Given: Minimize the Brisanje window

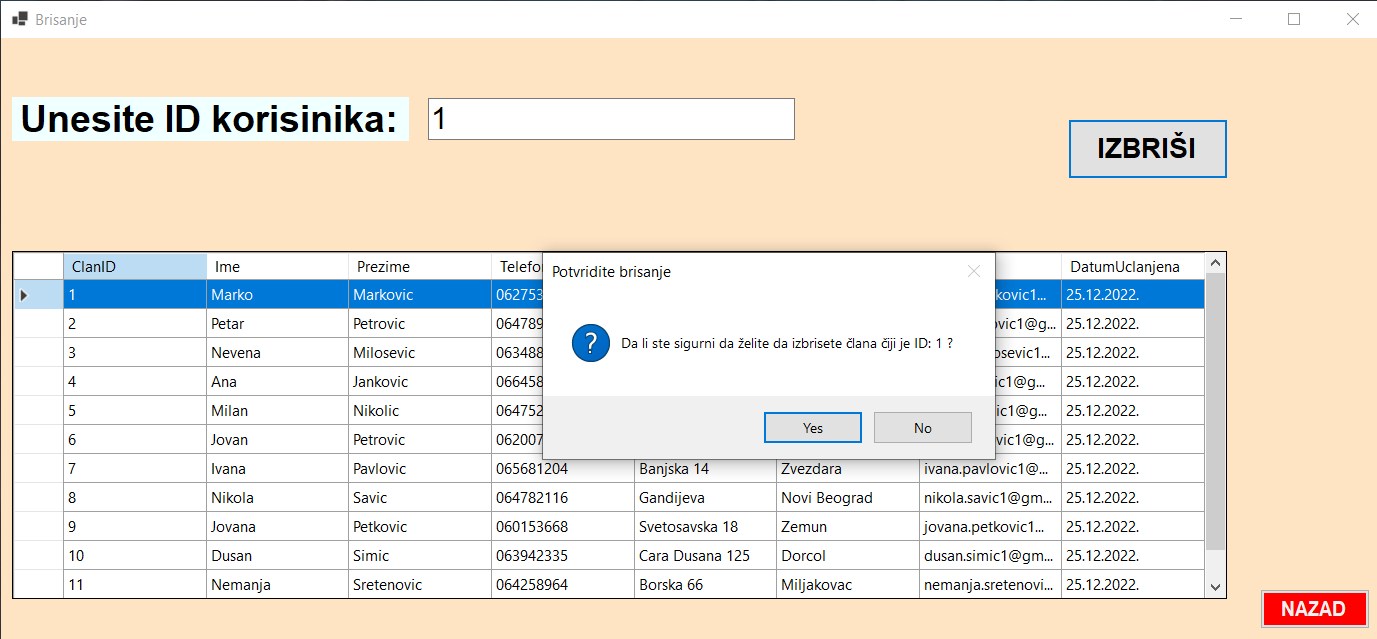Looking at the screenshot, I should point(1236,19).
